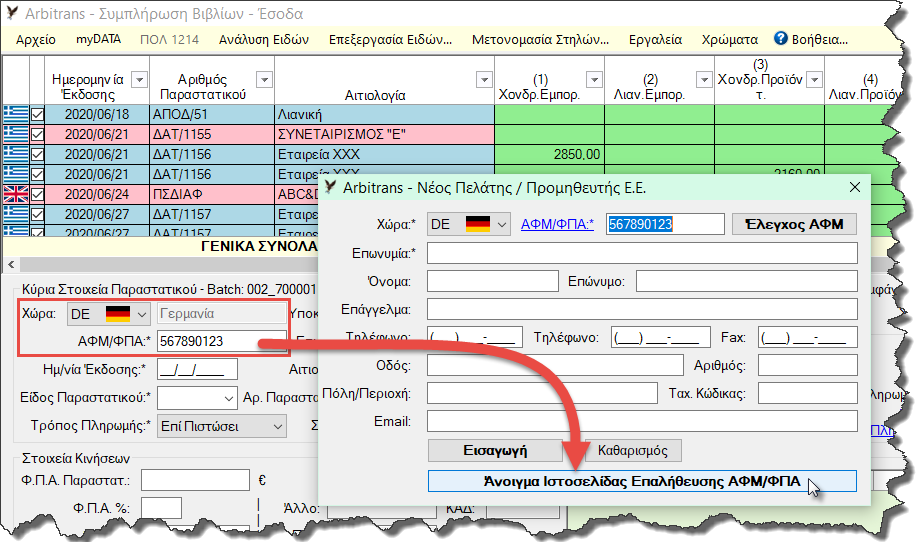
Task: Click the main form ΑΦΜ/ΦΠΑ field
Action: click(221, 341)
